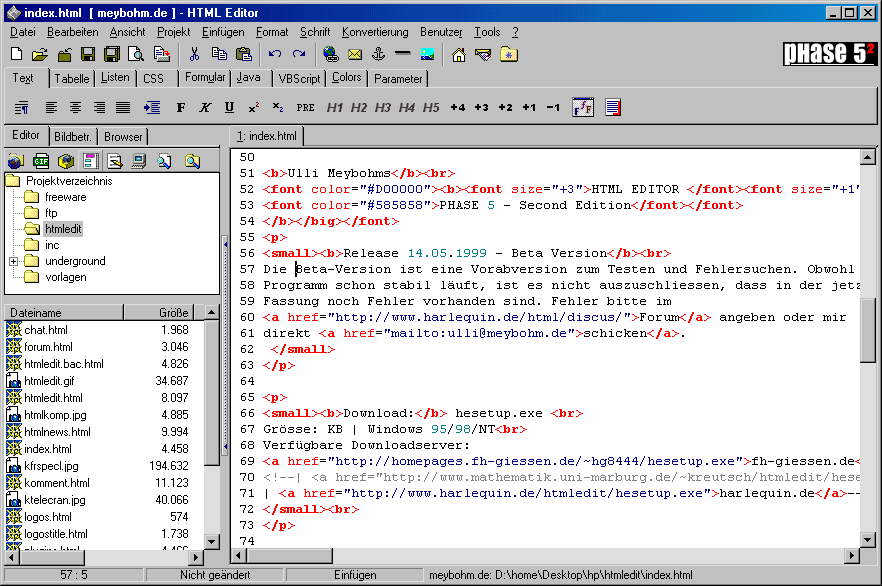
Task: Select htmledit.gif in the file list
Action: [49, 381]
